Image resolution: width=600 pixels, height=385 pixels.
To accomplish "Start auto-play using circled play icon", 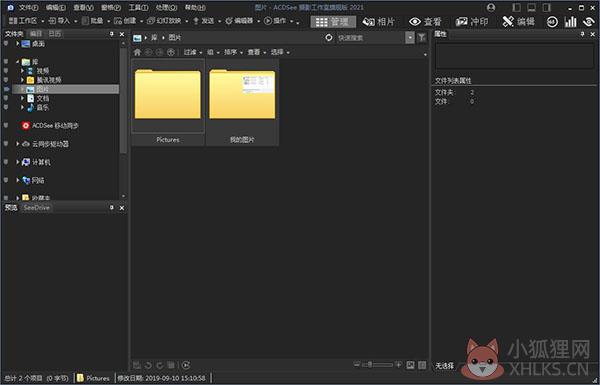I will (x=186, y=365).
